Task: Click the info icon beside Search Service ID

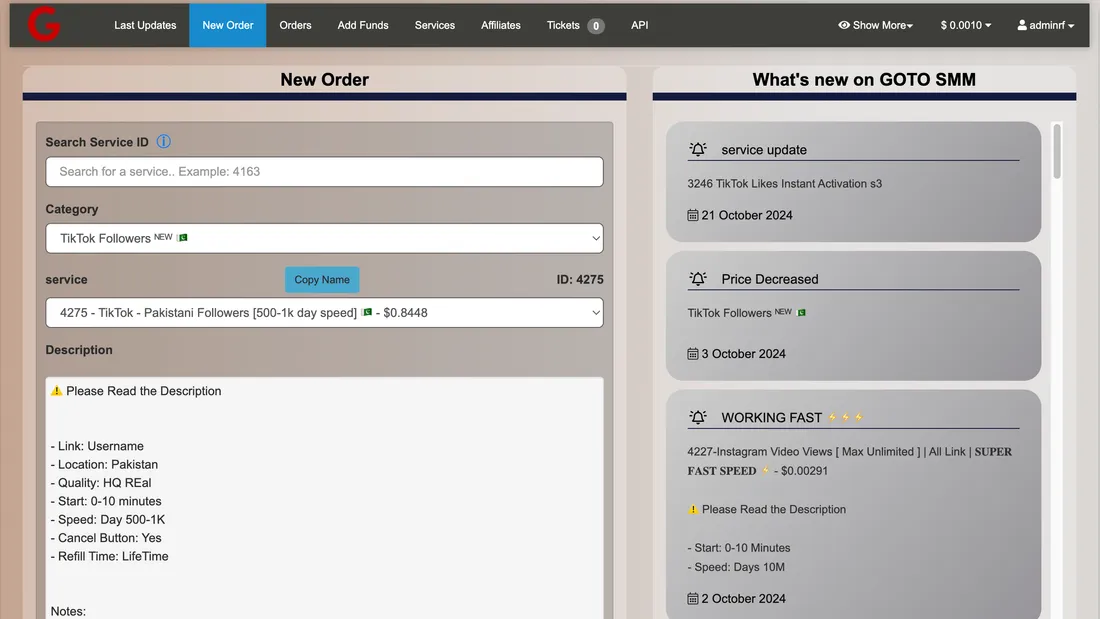Action: tap(163, 142)
